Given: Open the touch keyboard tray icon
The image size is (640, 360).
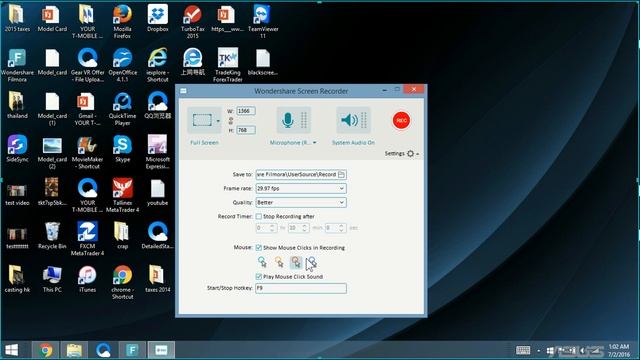Looking at the screenshot, I should 523,350.
